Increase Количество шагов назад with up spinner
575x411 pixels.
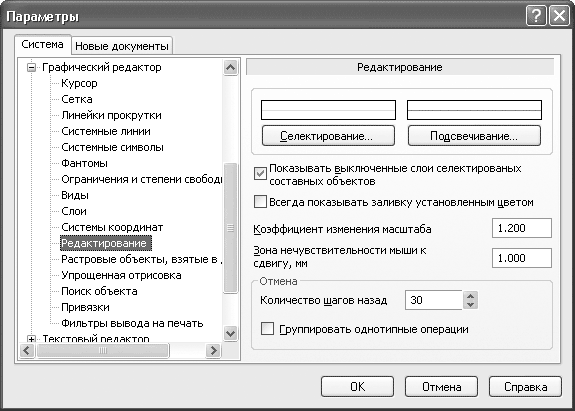pyautogui.click(x=470, y=296)
